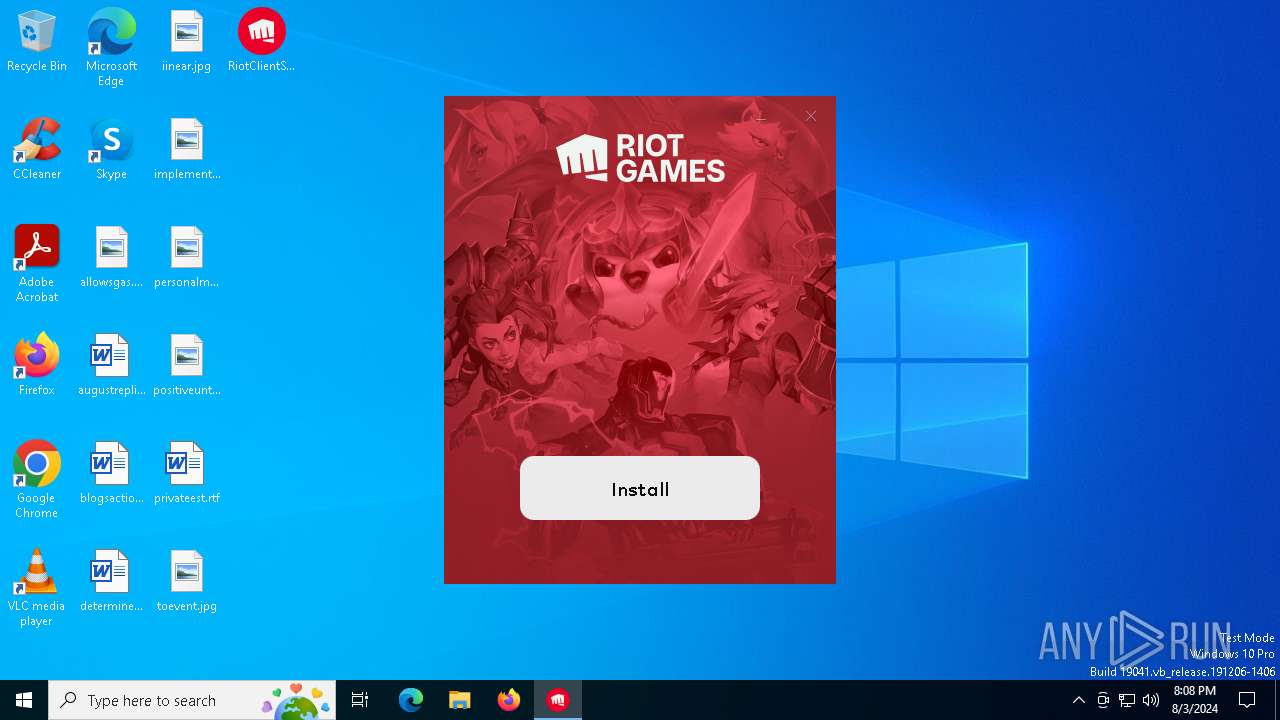Select the RiotClientS... desktop icon
The height and width of the screenshot is (720, 1280).
tap(261, 42)
